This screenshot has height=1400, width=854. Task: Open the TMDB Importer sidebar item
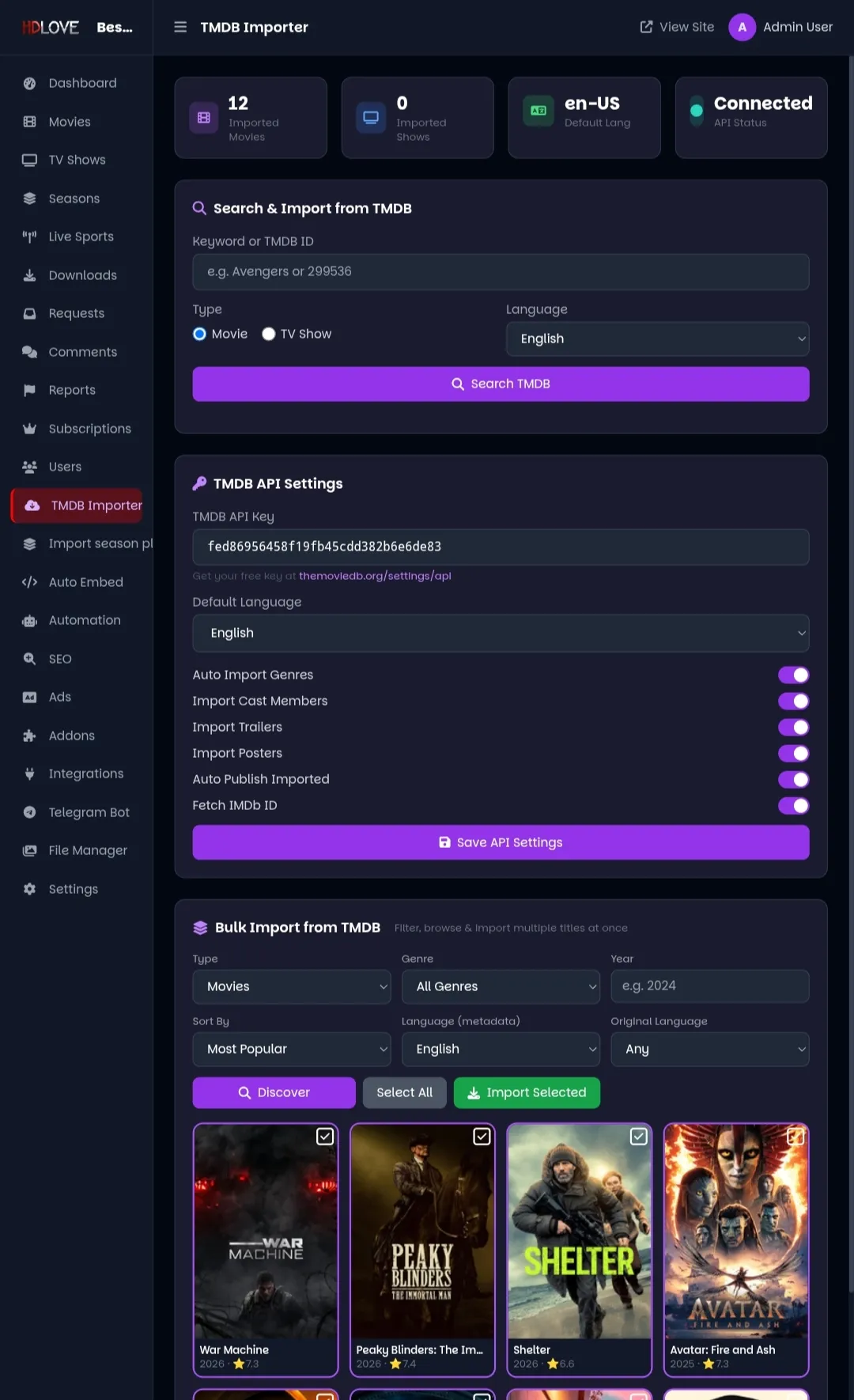coord(77,505)
